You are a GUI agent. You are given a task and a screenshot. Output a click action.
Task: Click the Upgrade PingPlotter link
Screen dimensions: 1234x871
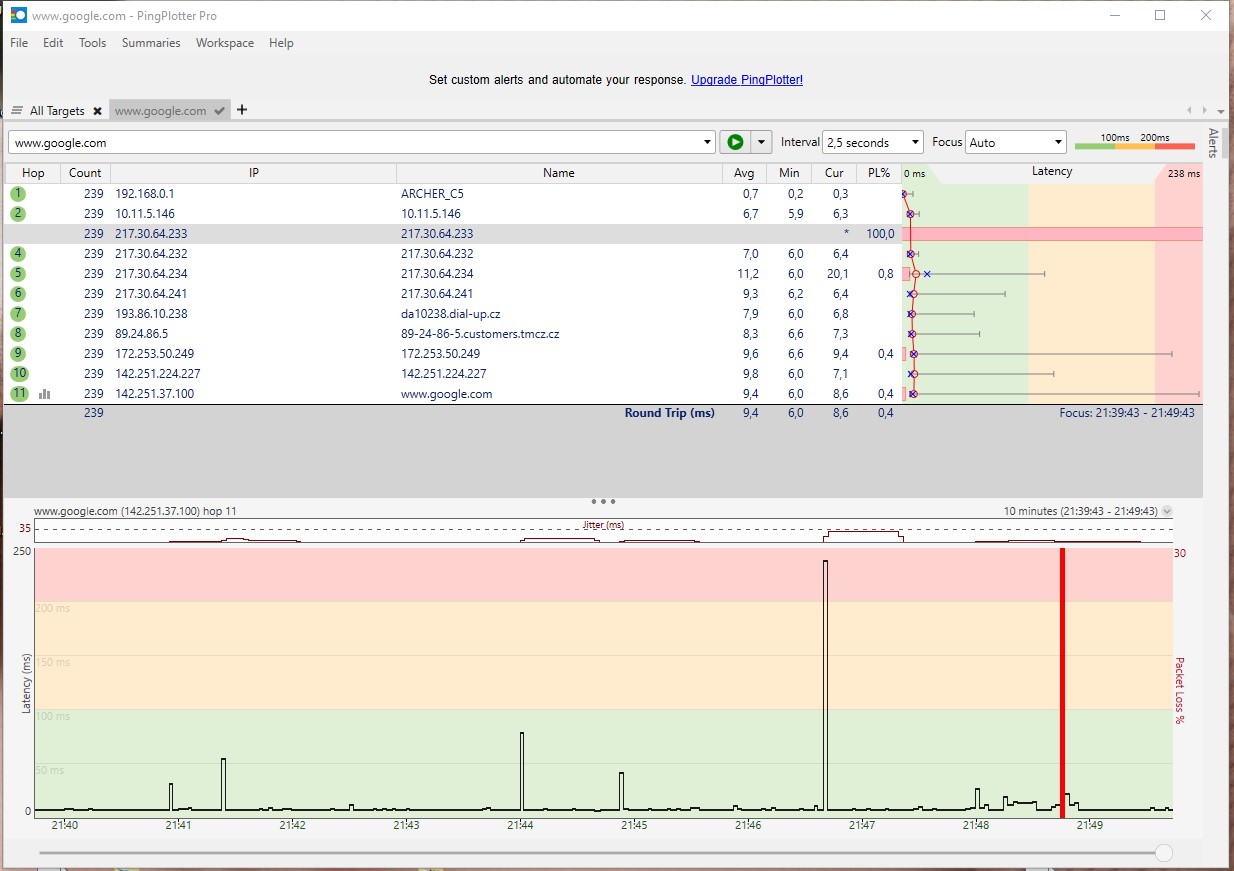(746, 80)
